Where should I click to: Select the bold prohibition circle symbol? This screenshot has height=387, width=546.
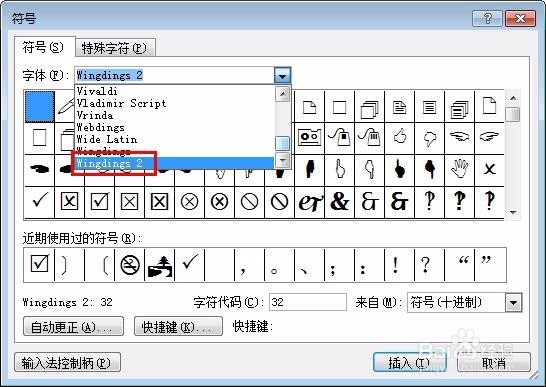click(x=279, y=202)
